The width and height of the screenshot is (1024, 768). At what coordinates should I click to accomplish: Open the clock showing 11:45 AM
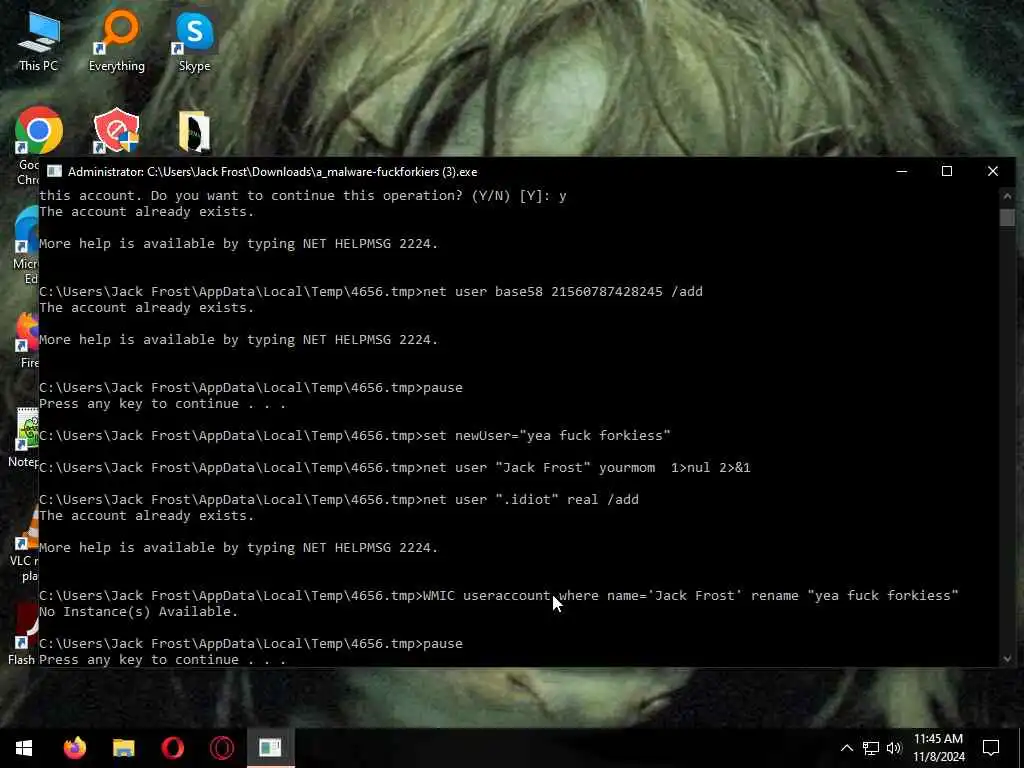938,748
